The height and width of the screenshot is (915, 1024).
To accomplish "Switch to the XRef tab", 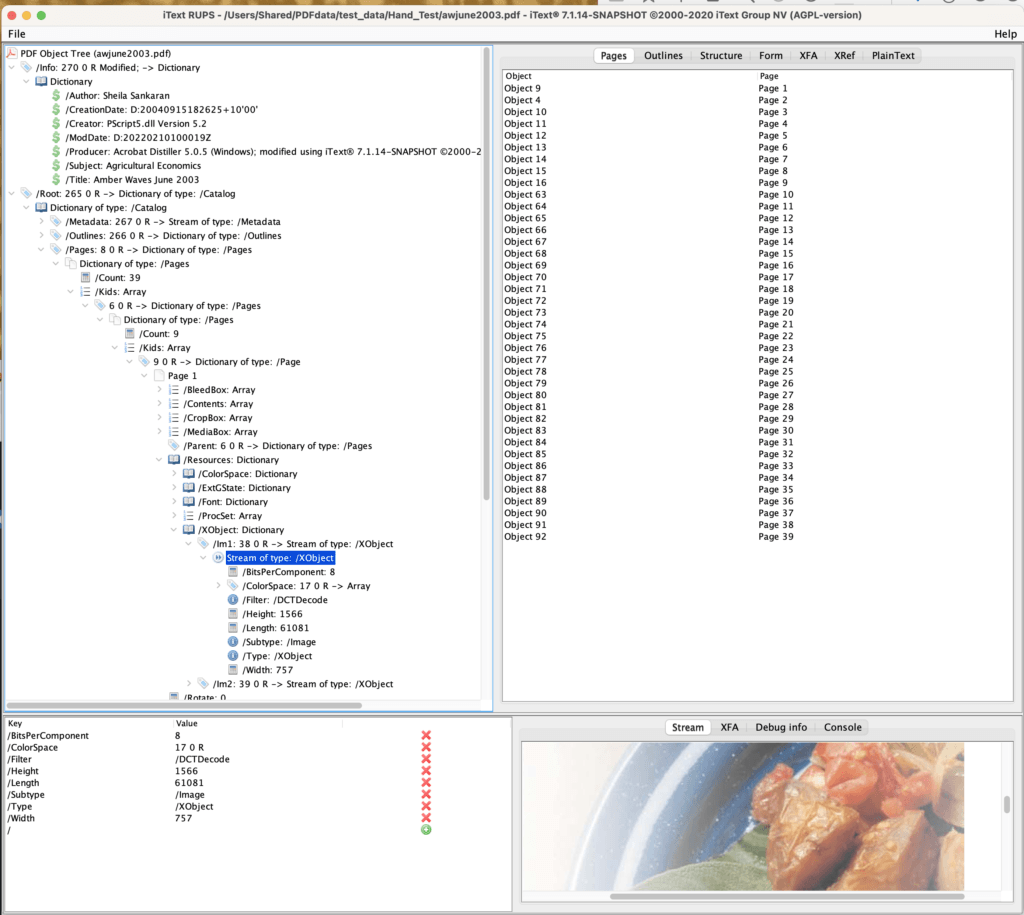I will [x=844, y=55].
